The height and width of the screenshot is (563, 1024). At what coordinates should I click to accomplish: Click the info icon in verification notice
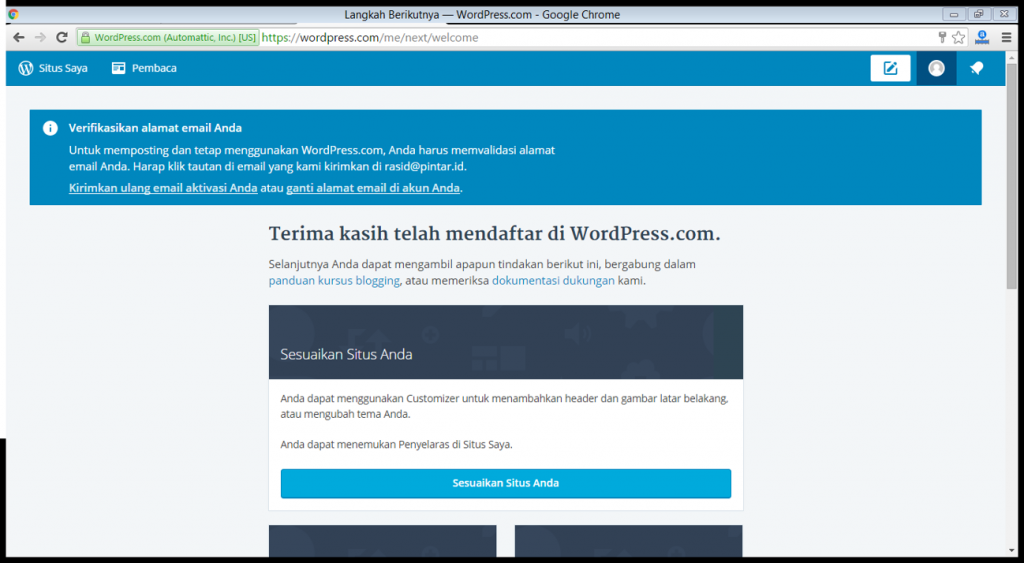click(x=50, y=128)
